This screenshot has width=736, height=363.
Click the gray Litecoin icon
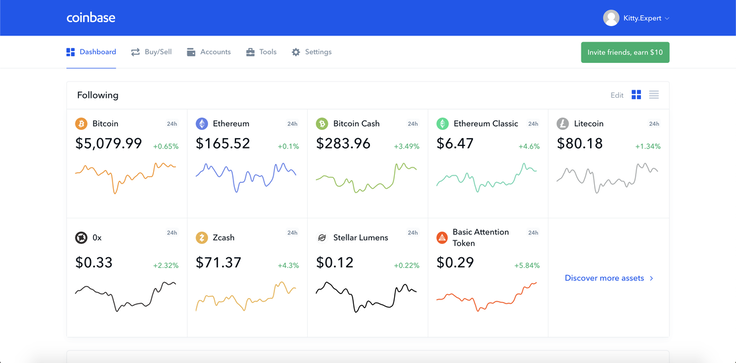[x=563, y=124]
